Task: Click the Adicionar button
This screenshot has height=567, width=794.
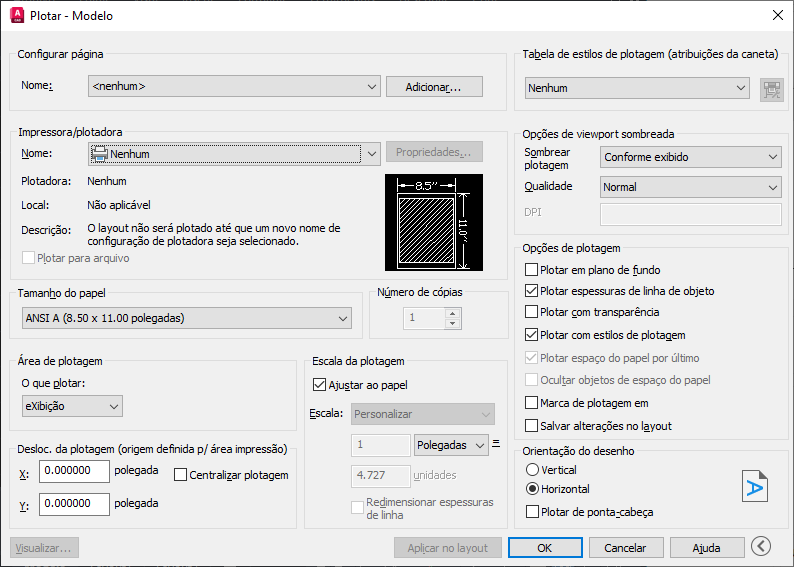Action: pyautogui.click(x=434, y=87)
